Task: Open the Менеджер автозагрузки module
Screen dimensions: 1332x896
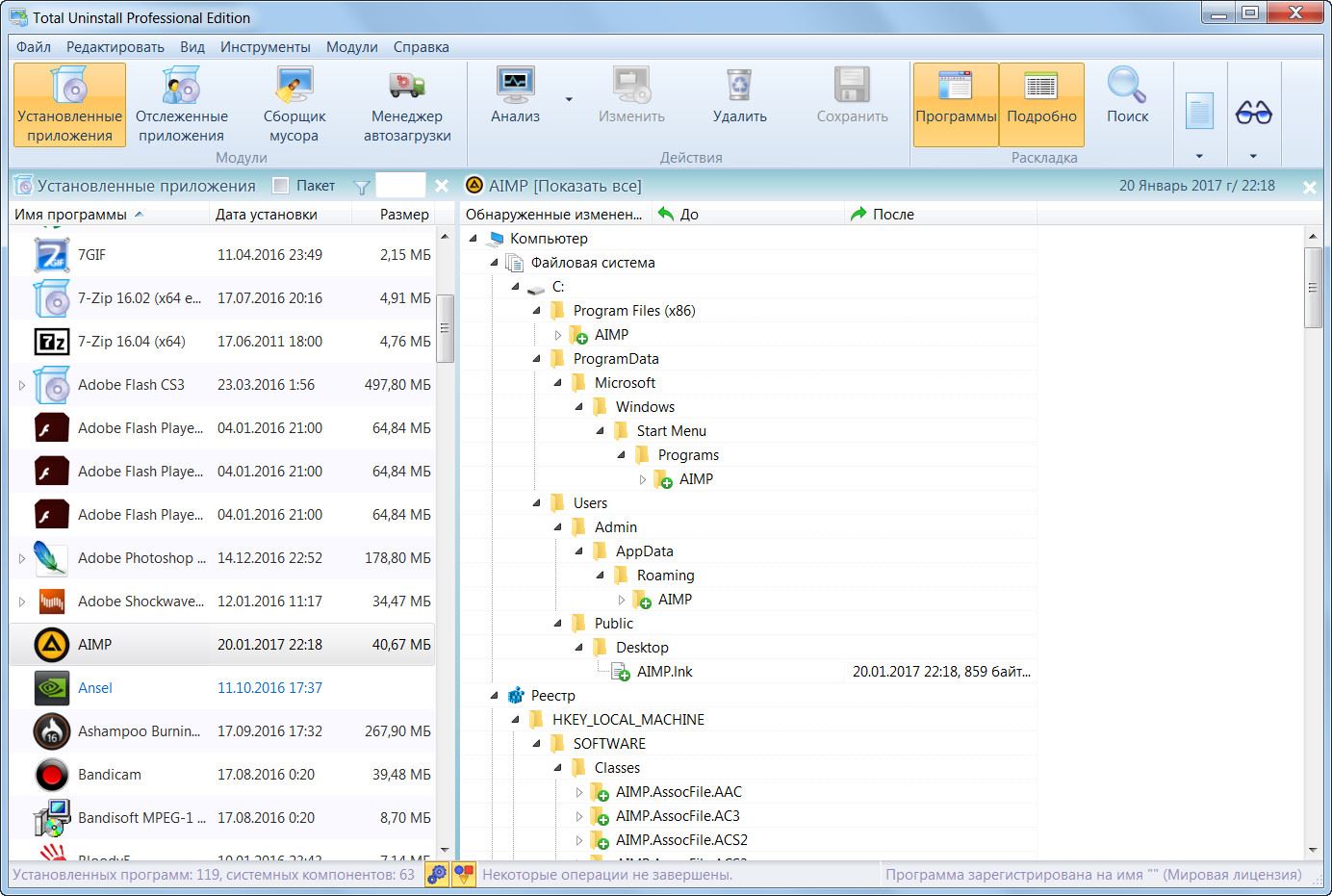Action: point(407,105)
